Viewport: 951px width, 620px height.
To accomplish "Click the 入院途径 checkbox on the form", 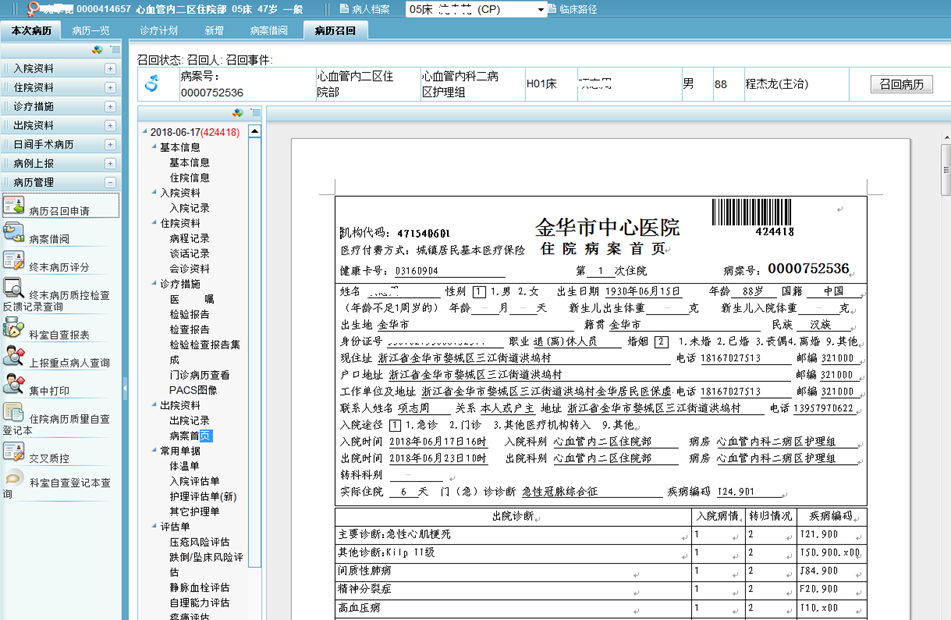I will click(x=394, y=425).
